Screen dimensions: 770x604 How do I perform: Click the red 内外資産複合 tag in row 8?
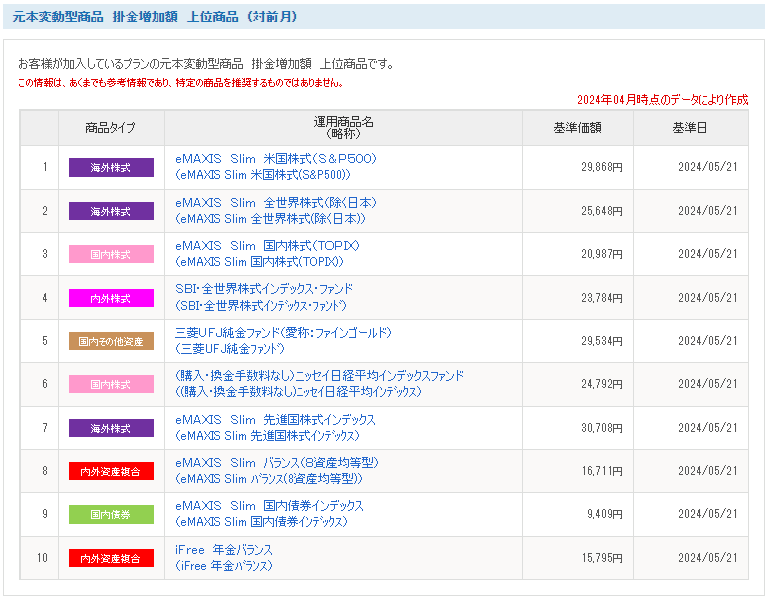[111, 471]
